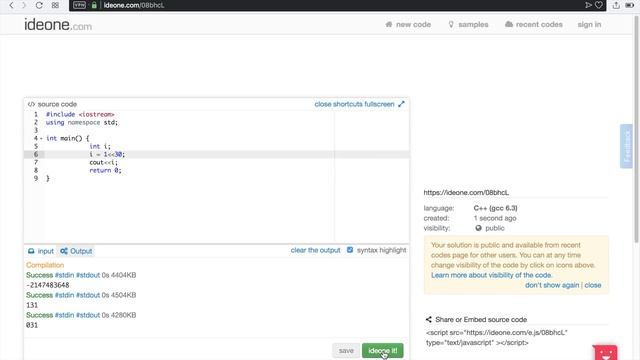This screenshot has width=640, height=360.
Task: Click the battery icon at the top right
Action: click(x=630, y=5)
